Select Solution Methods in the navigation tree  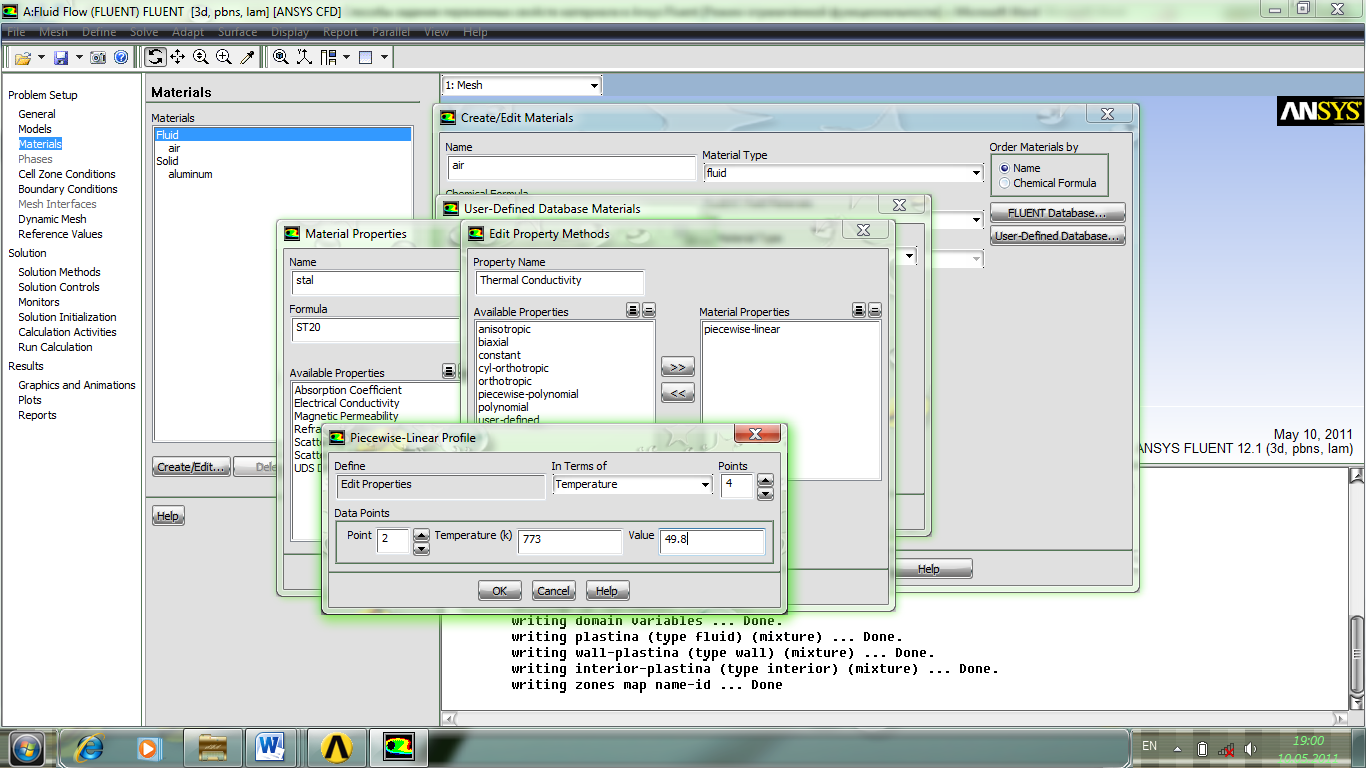(59, 272)
